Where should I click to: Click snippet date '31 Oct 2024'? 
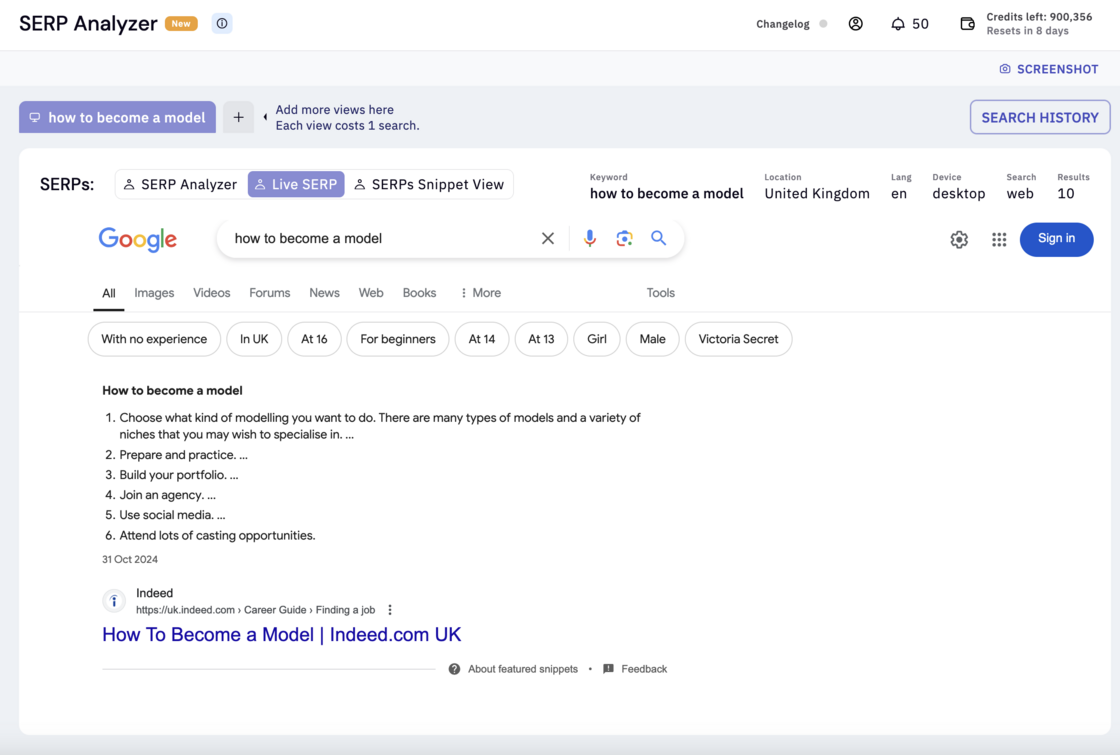pyautogui.click(x=130, y=560)
